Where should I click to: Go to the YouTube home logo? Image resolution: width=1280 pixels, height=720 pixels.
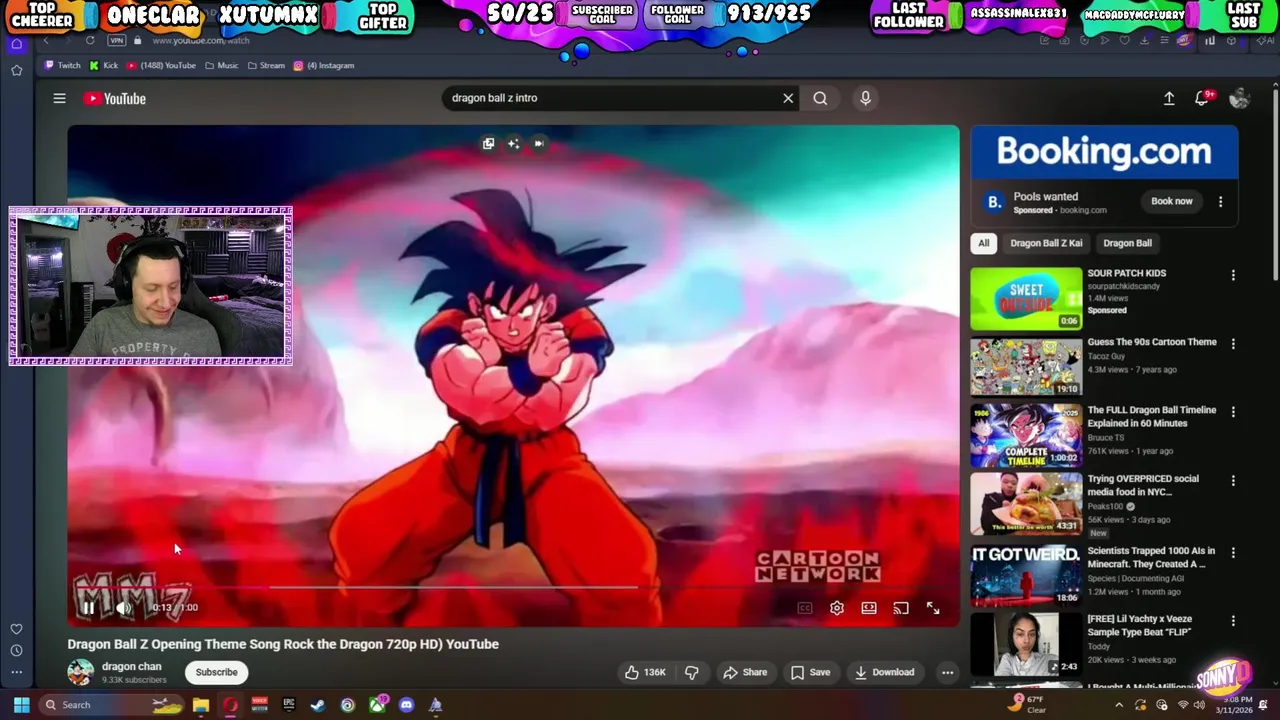pos(114,98)
